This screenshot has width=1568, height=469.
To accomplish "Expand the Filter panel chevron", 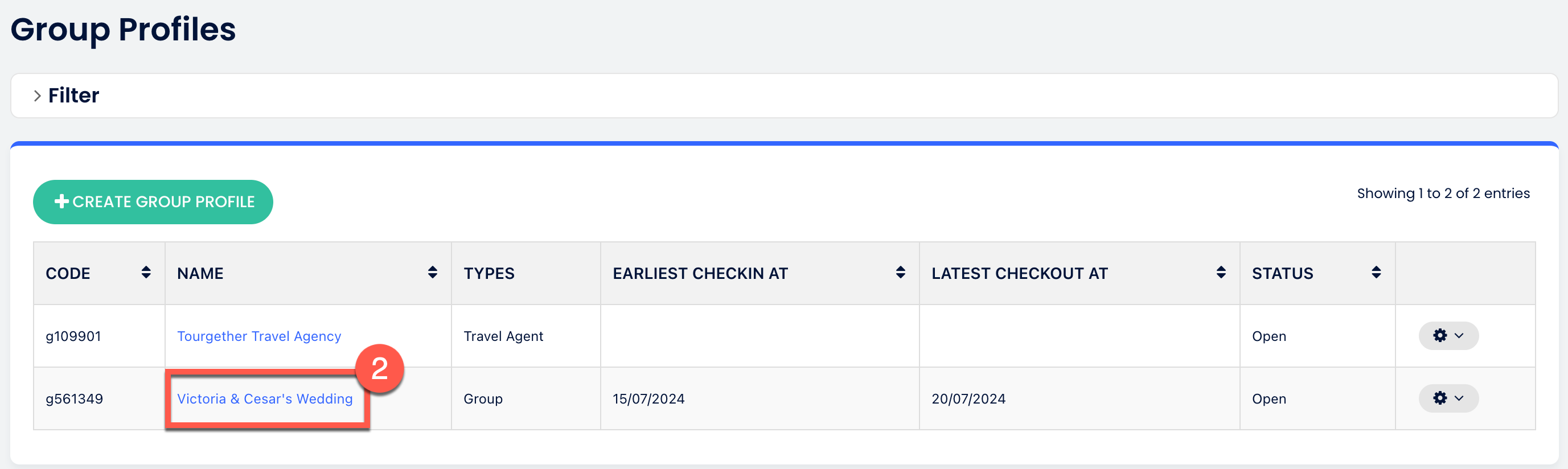I will coord(37,96).
